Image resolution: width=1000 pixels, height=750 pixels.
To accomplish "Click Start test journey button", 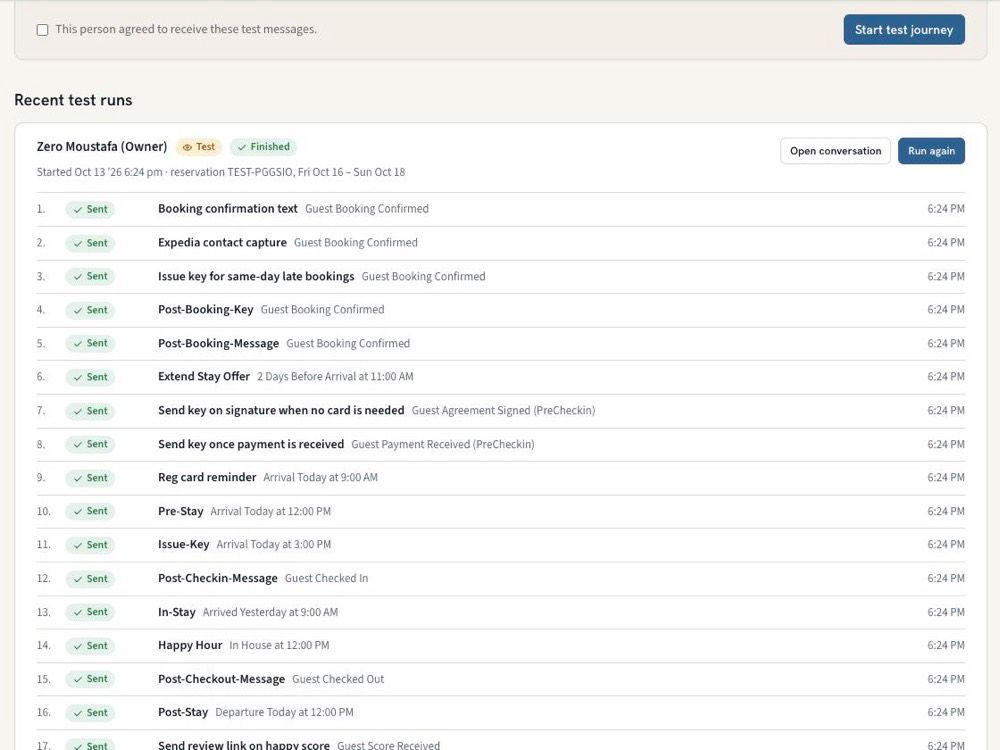I will click(x=904, y=30).
